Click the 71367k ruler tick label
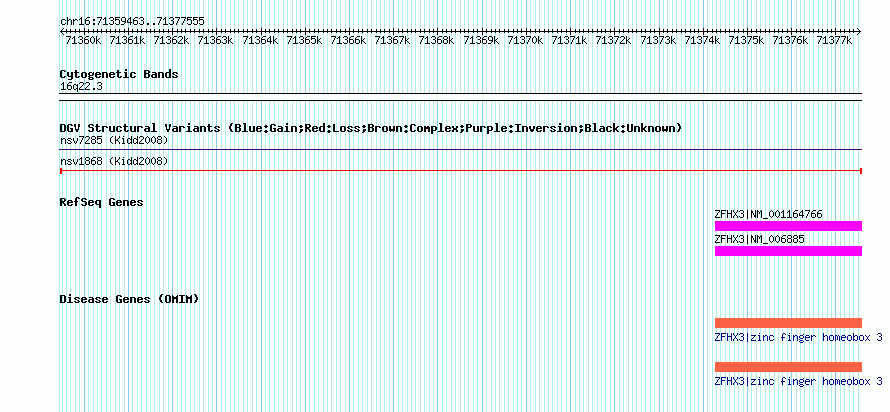This screenshot has width=890, height=412. pyautogui.click(x=393, y=40)
